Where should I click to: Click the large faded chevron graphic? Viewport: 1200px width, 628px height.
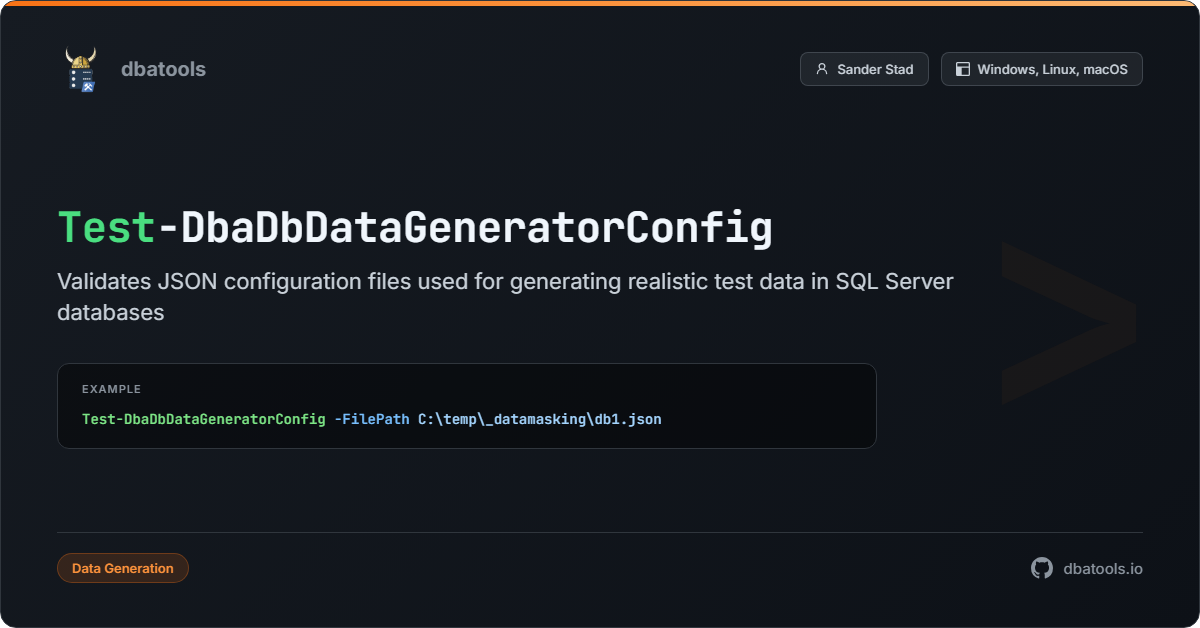coord(1068,322)
